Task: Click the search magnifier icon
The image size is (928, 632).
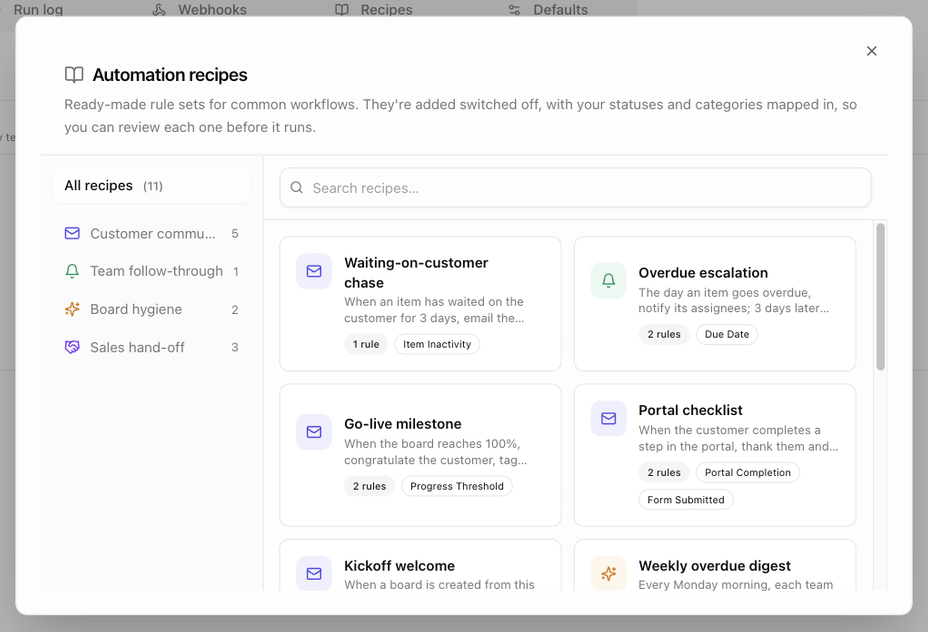Action: [297, 188]
